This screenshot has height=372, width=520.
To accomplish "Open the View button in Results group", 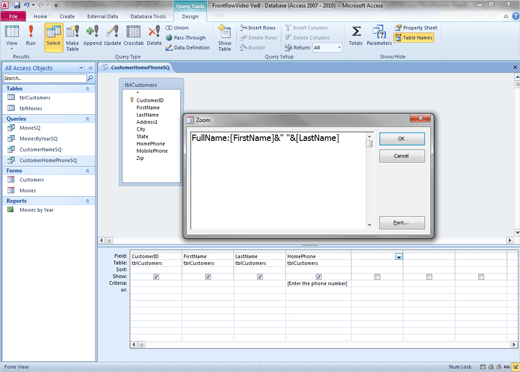I will [11, 36].
